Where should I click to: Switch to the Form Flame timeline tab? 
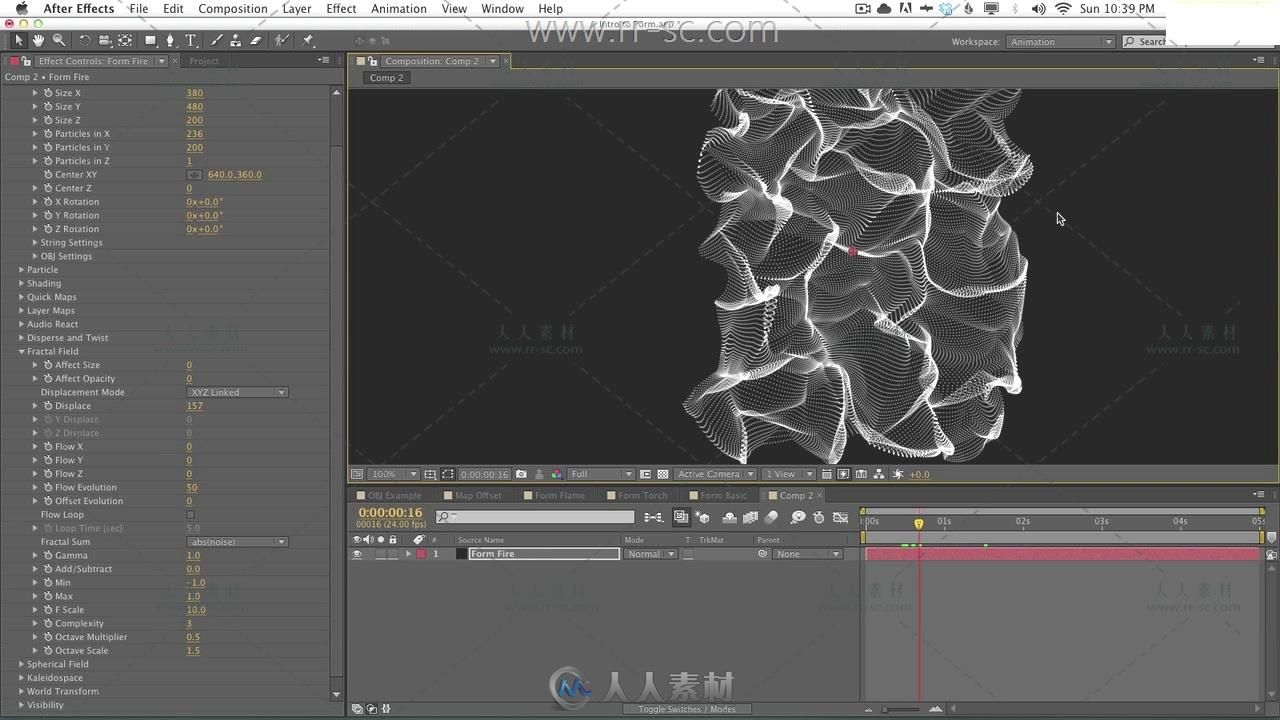(x=559, y=496)
